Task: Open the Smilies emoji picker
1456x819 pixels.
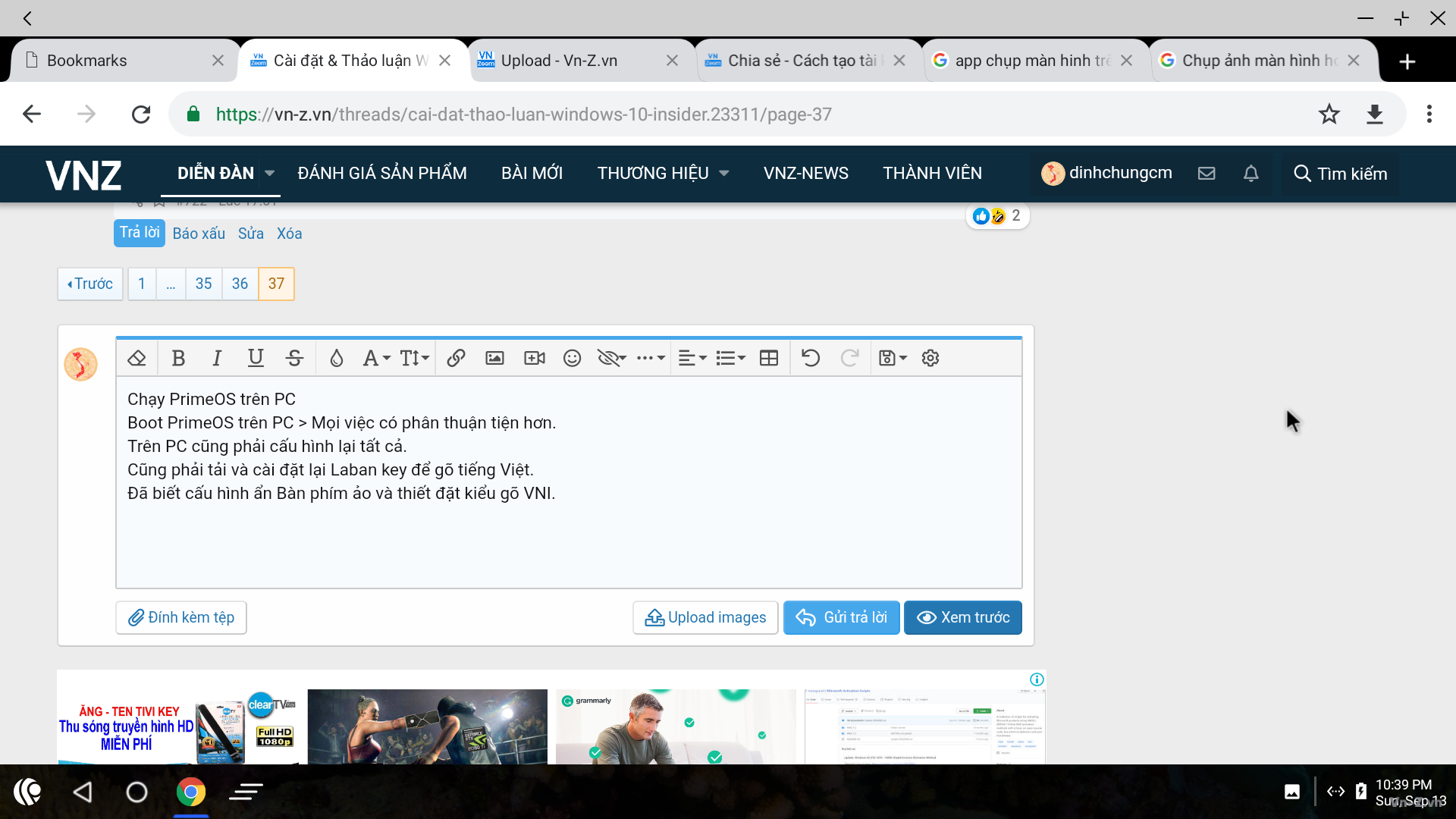Action: click(572, 358)
